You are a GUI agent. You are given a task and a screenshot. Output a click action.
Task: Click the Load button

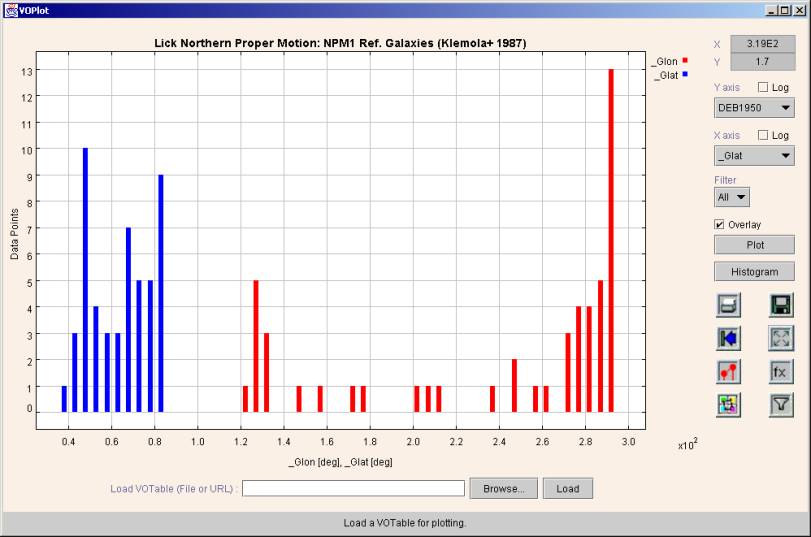567,488
